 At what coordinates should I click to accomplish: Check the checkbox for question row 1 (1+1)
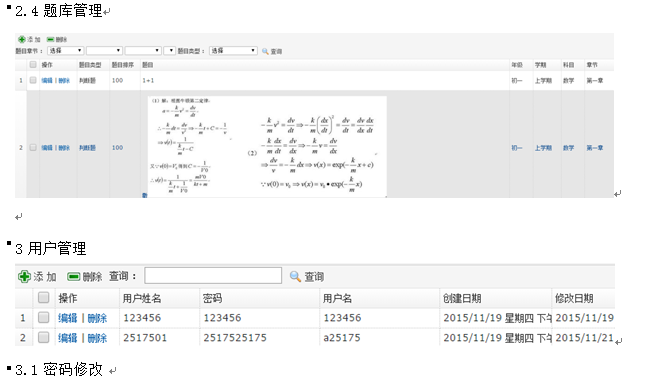coord(33,80)
